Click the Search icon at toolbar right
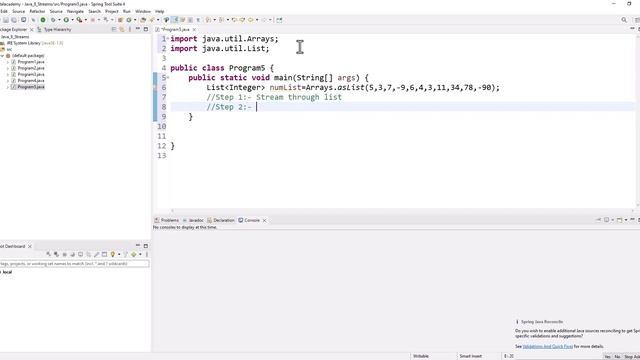The image size is (640, 360). click(624, 20)
